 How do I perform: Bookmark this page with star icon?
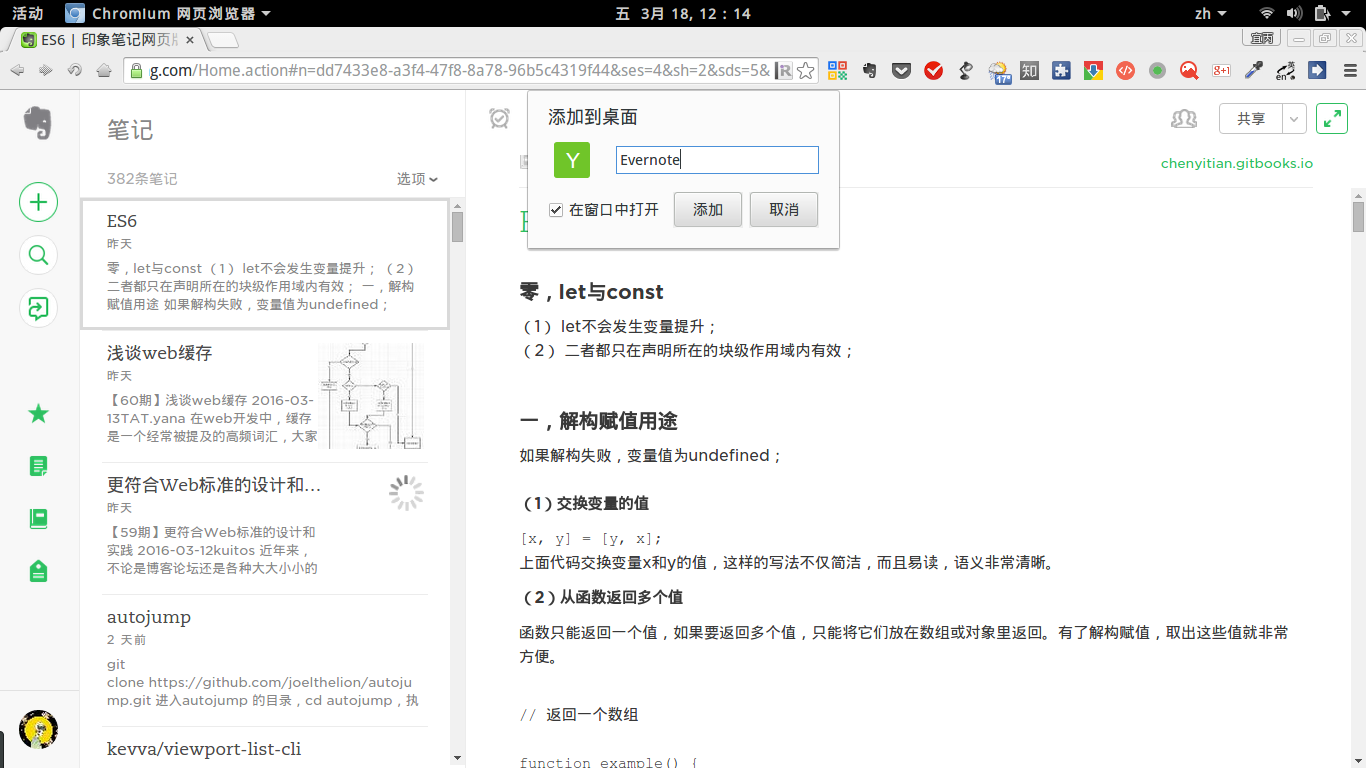click(806, 70)
